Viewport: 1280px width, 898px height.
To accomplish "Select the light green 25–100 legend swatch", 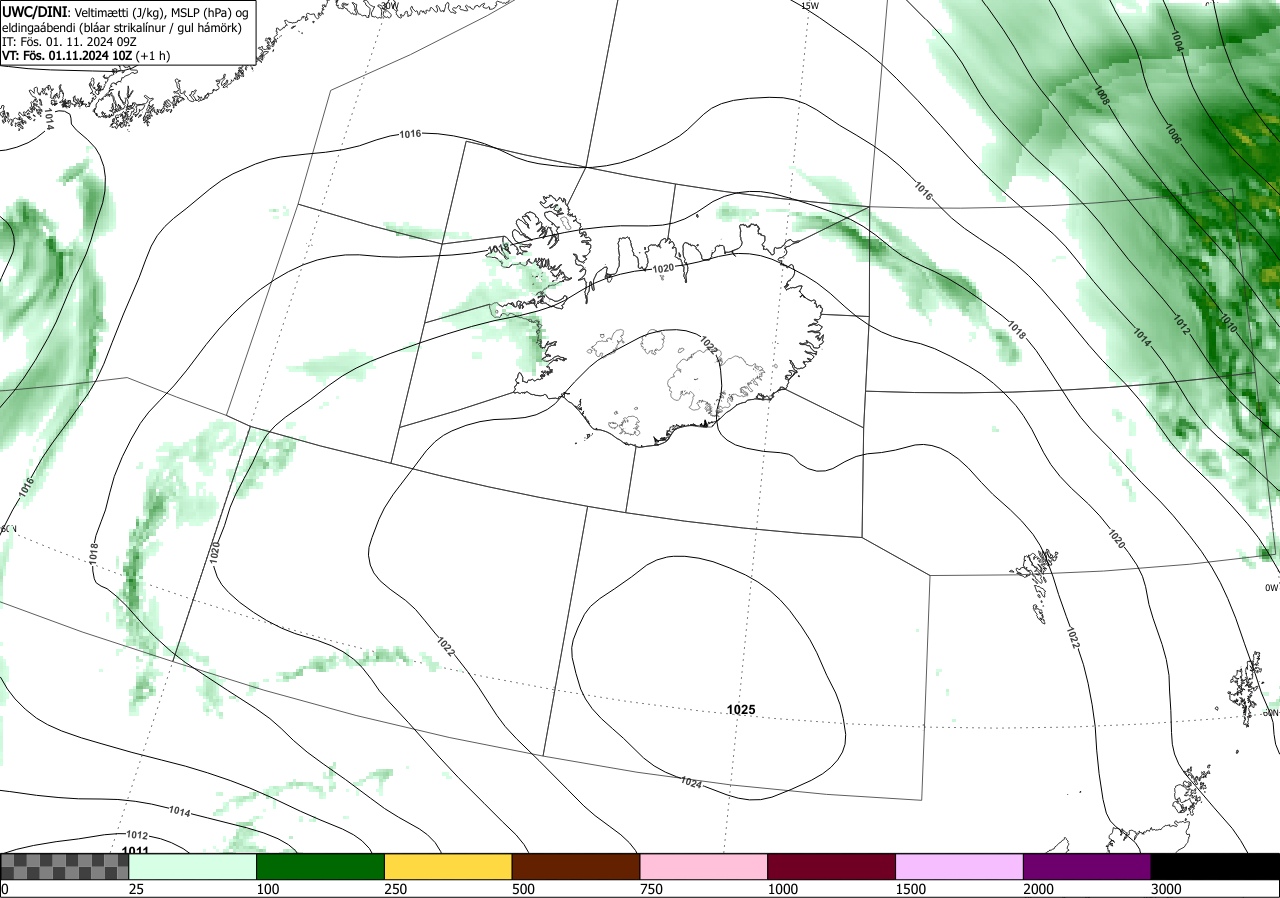I will pyautogui.click(x=193, y=866).
